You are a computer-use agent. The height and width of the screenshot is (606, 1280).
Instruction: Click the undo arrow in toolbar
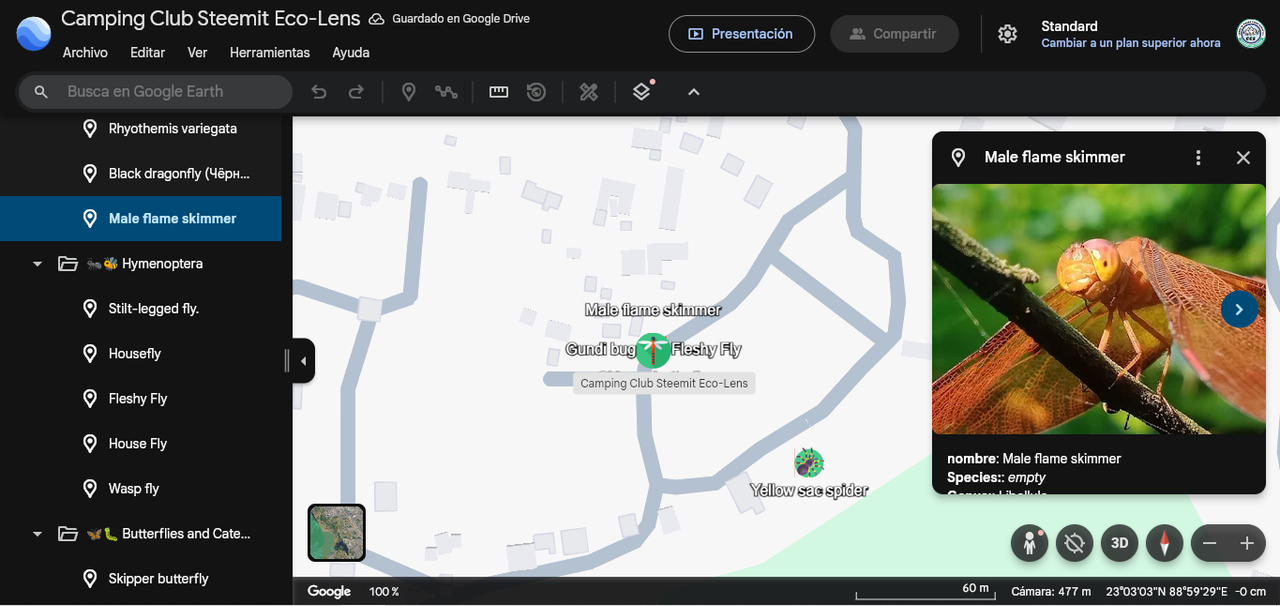(319, 92)
